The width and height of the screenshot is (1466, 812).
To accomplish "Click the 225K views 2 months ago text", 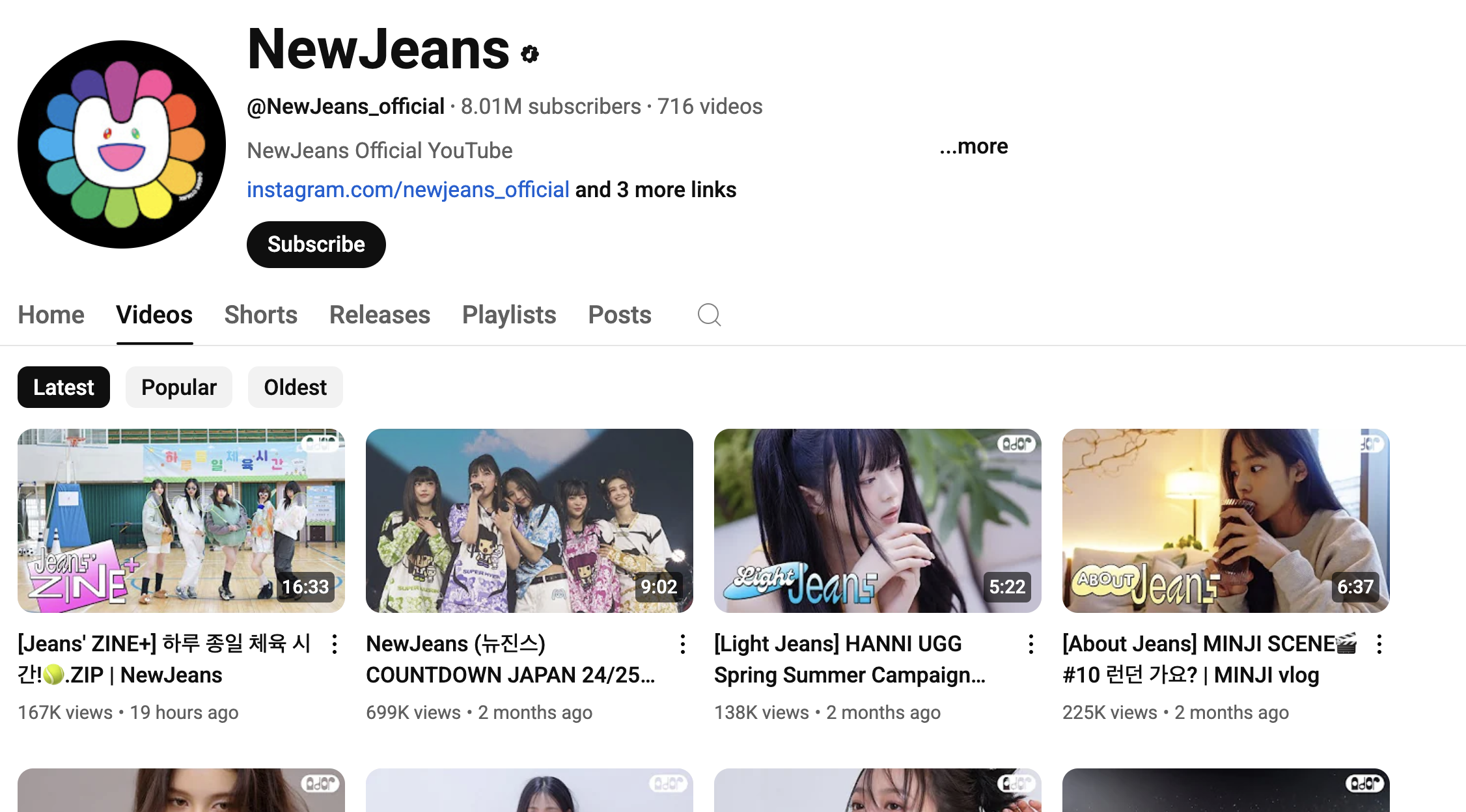I will [1176, 712].
